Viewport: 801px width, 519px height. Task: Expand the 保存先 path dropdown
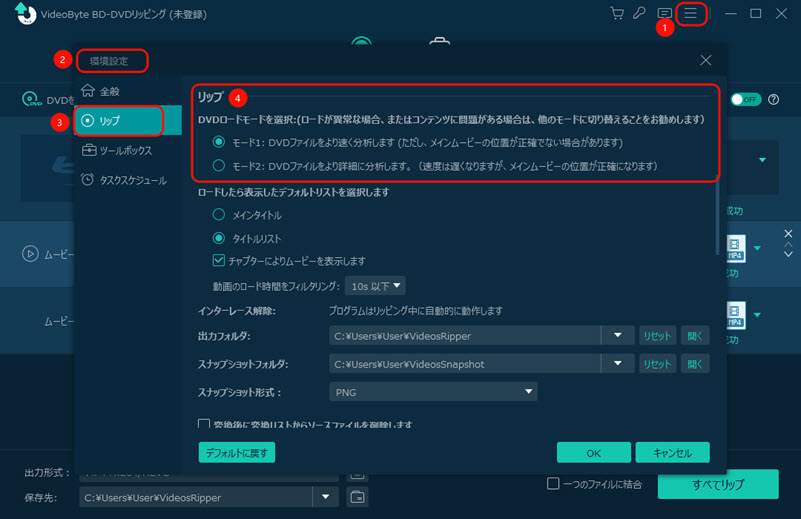[x=325, y=497]
